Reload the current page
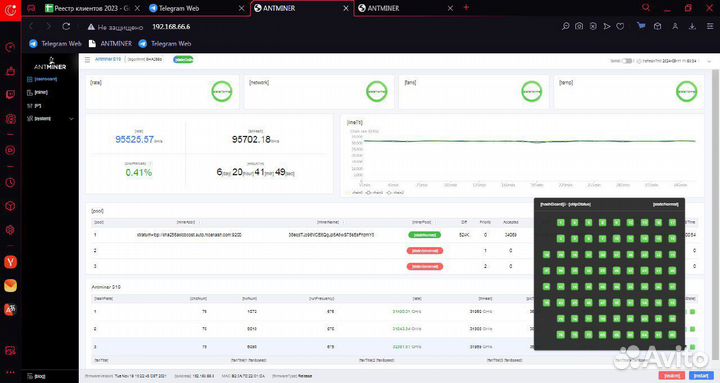720x383 pixels. click(x=66, y=27)
